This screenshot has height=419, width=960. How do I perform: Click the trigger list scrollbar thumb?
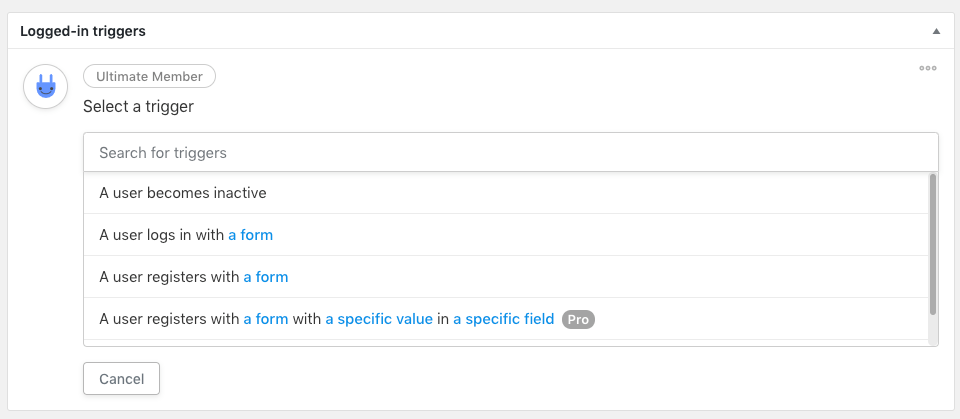(933, 244)
